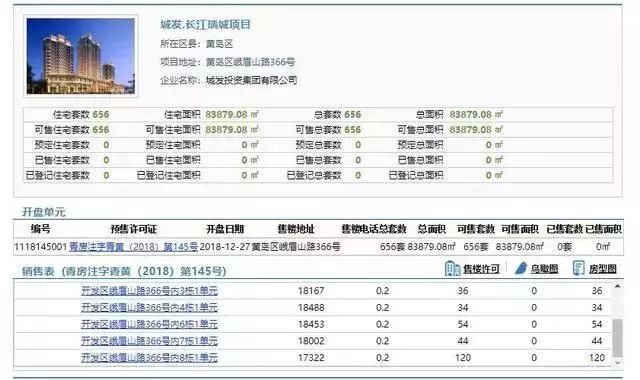
Task: Click 销售表 section heading
Action: click(124, 271)
